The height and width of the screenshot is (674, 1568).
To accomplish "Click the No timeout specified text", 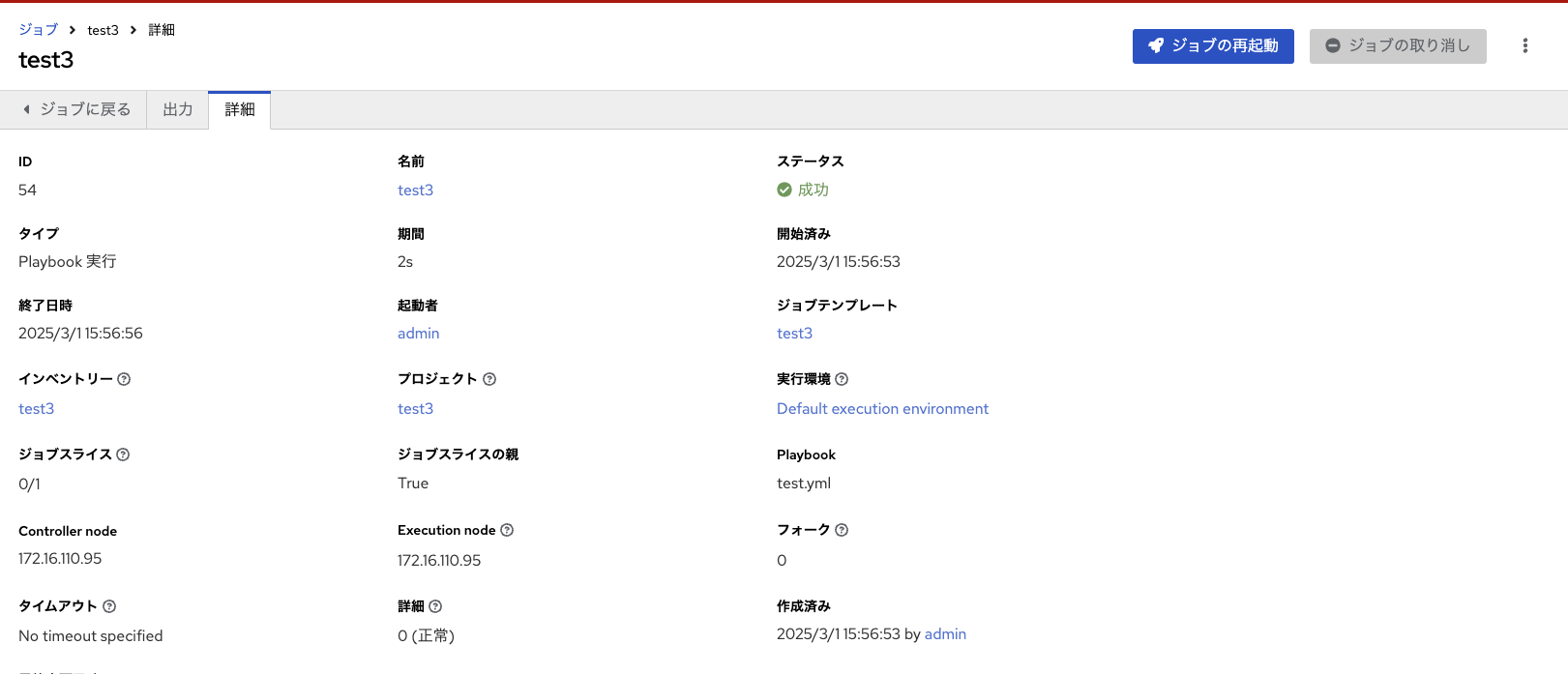I will (90, 635).
